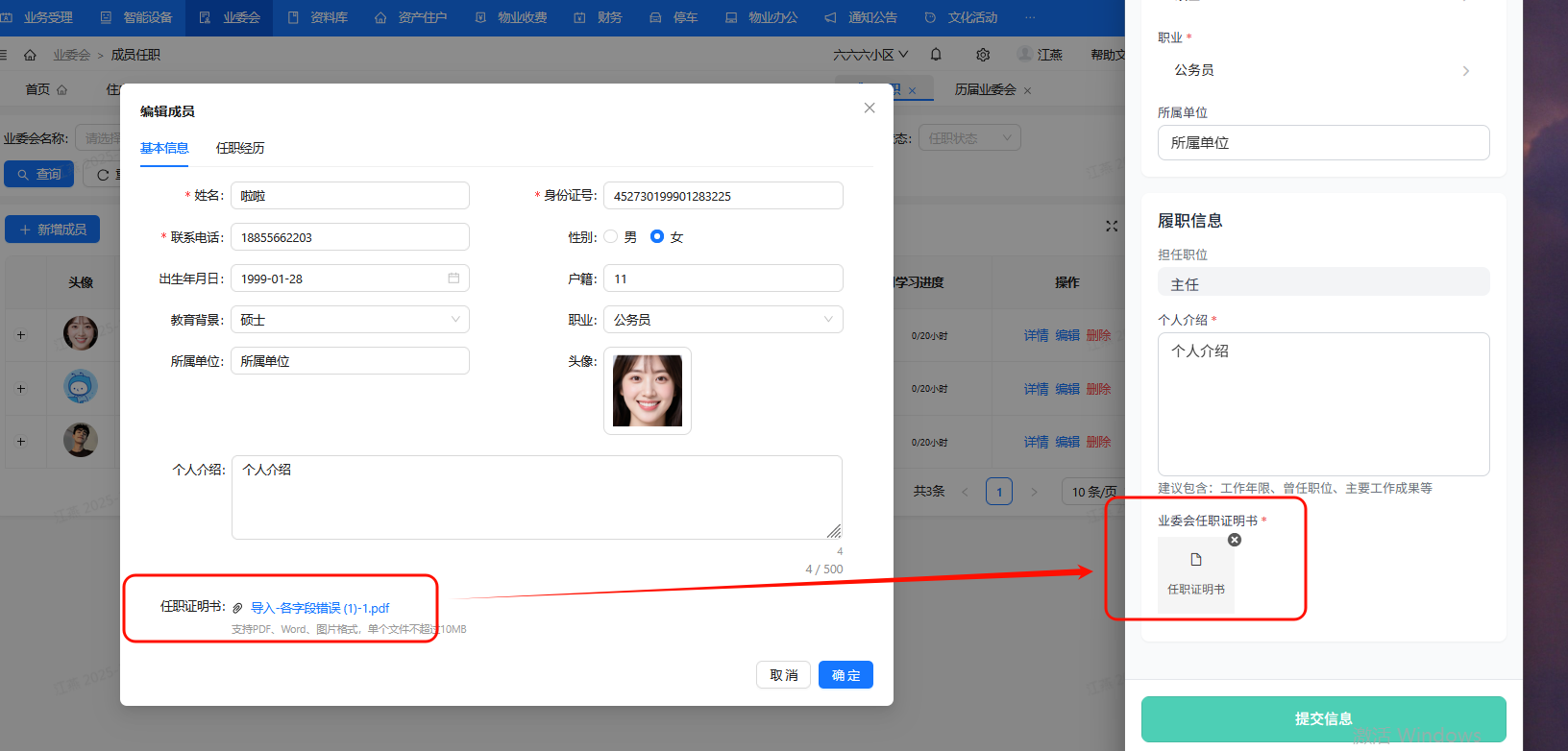Click the home icon in breadcrumb
Screen dimensions: 1568x751
[x=30, y=55]
